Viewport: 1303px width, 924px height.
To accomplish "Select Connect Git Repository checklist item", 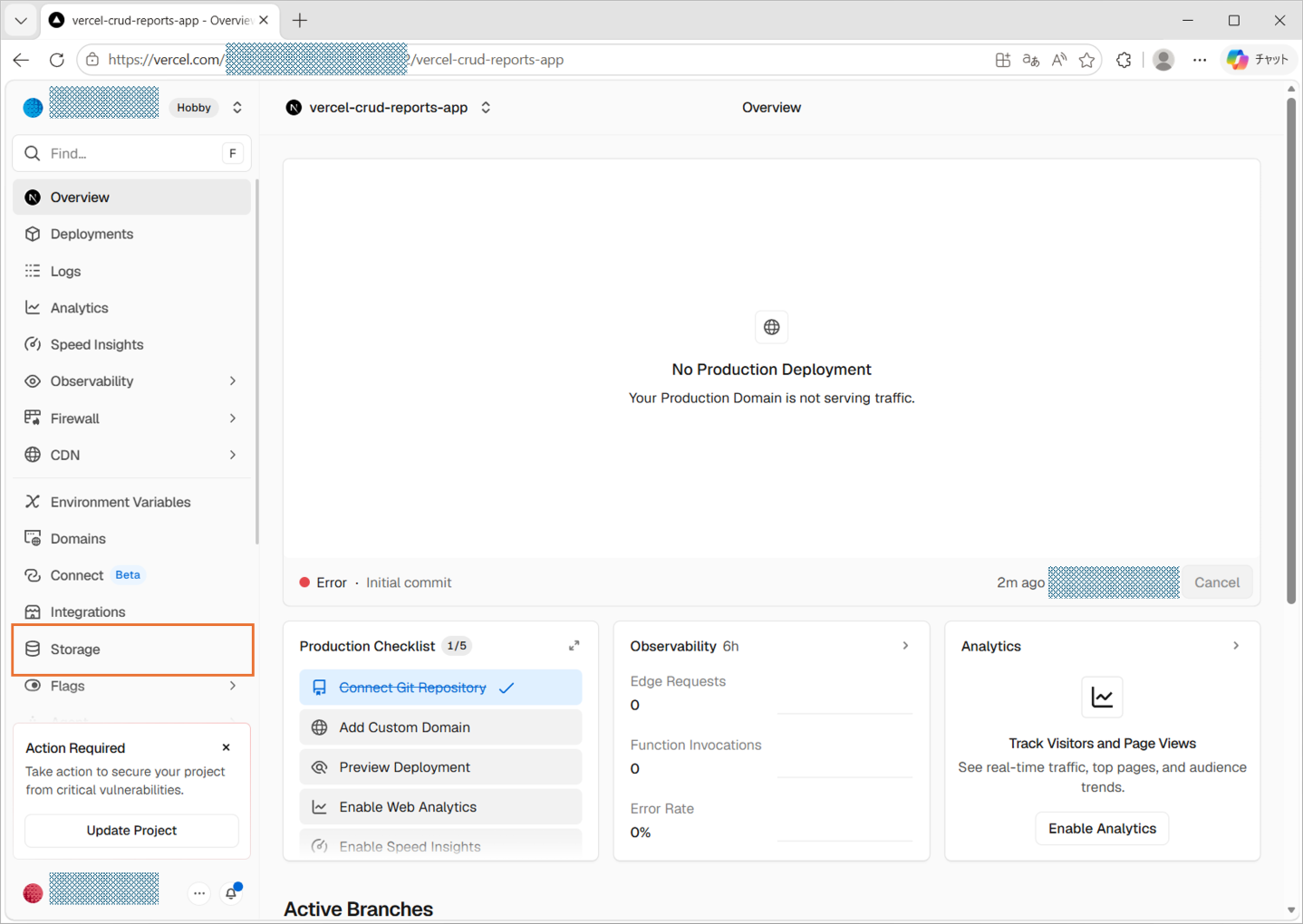I will [x=440, y=688].
